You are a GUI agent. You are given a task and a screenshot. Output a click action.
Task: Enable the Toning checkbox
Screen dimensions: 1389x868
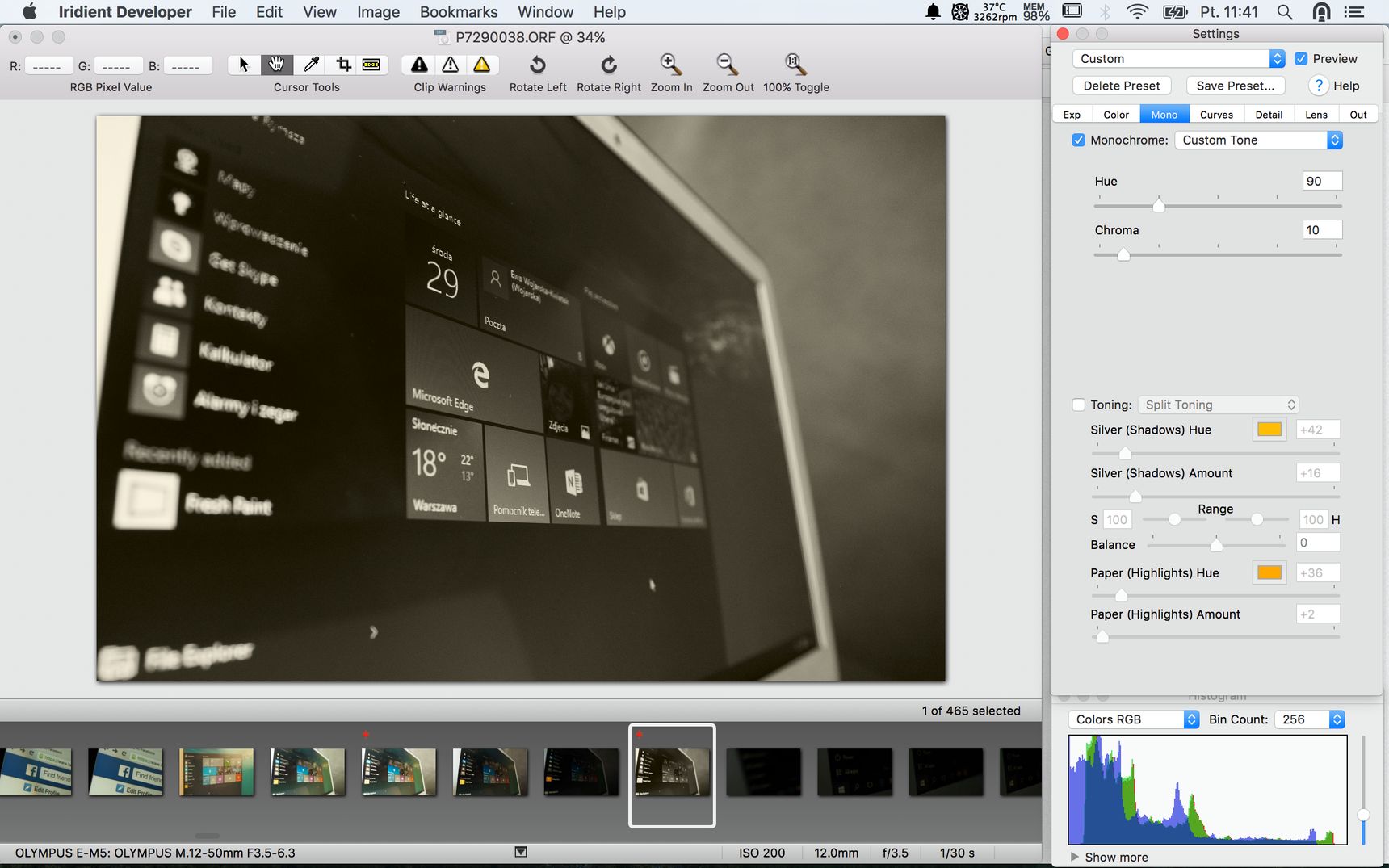coord(1078,405)
